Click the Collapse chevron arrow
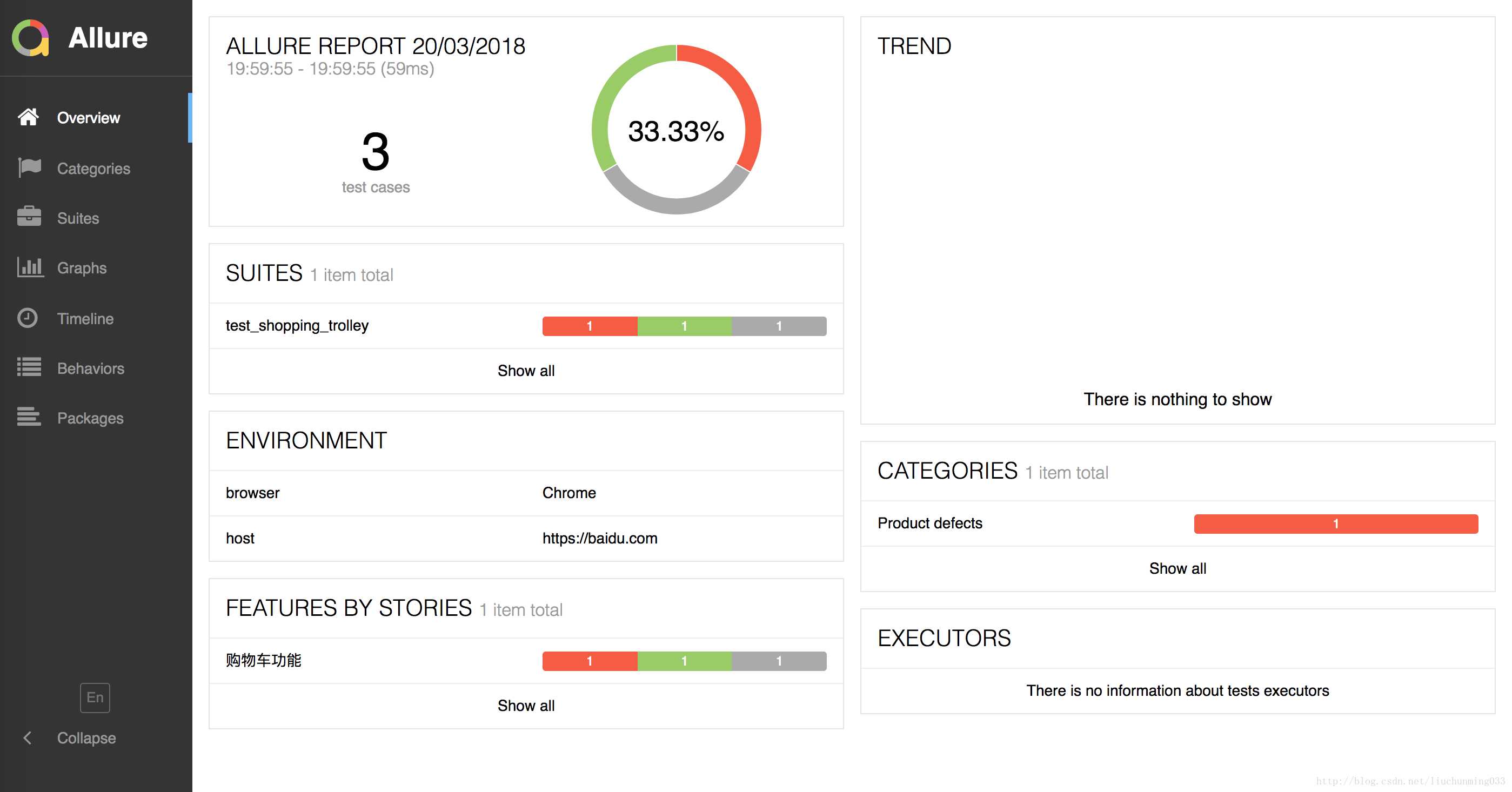The image size is (1512, 792). 27,737
